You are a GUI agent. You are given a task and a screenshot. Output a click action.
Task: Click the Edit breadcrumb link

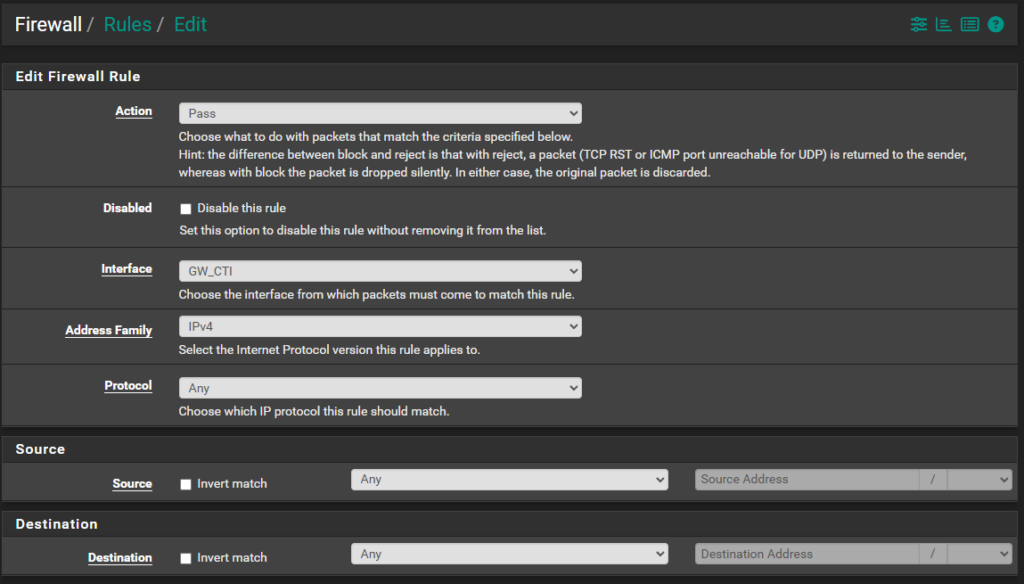(190, 24)
